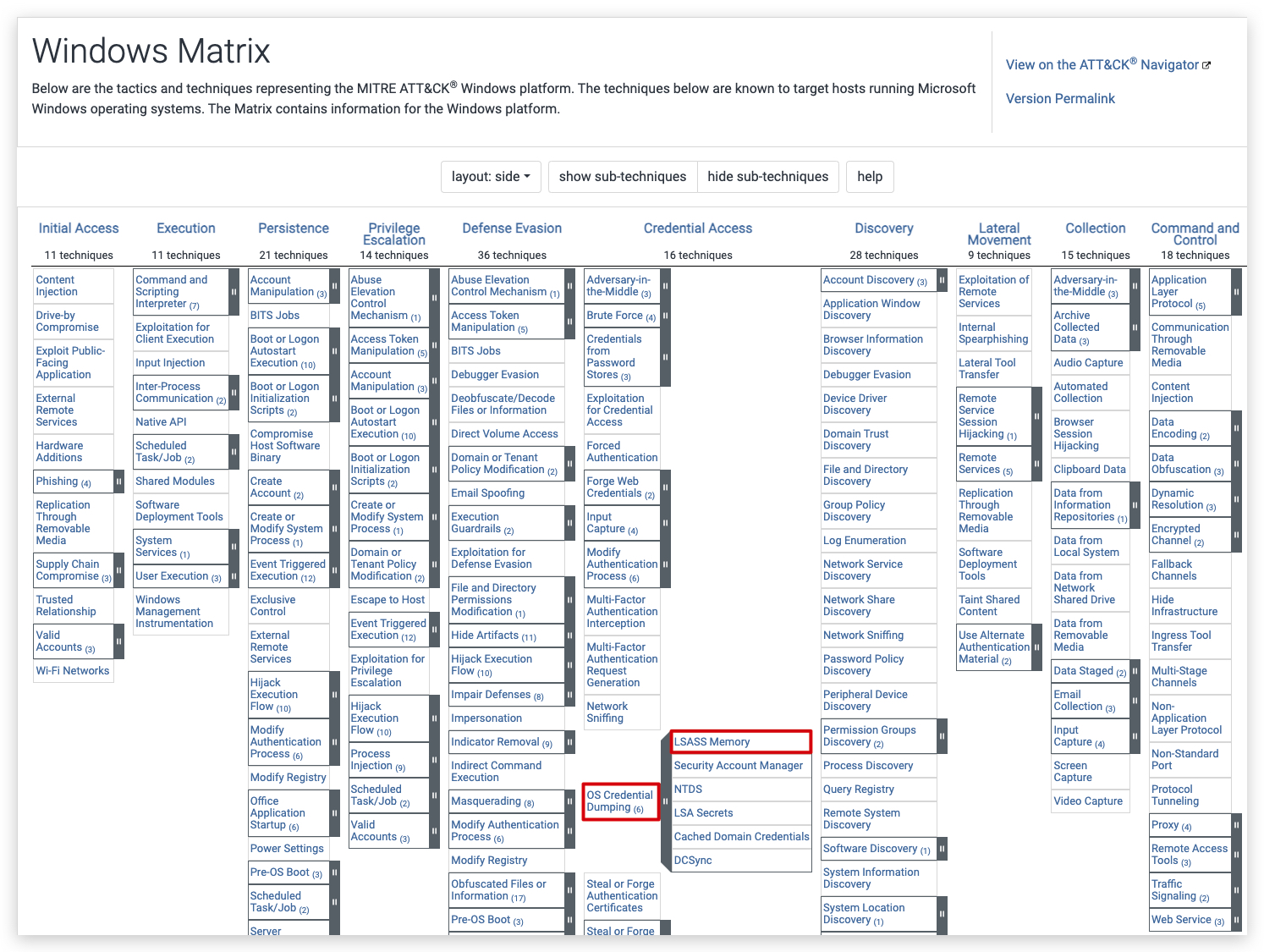The height and width of the screenshot is (952, 1264).
Task: Open Lateral Movement tactic heading
Action: tap(999, 234)
